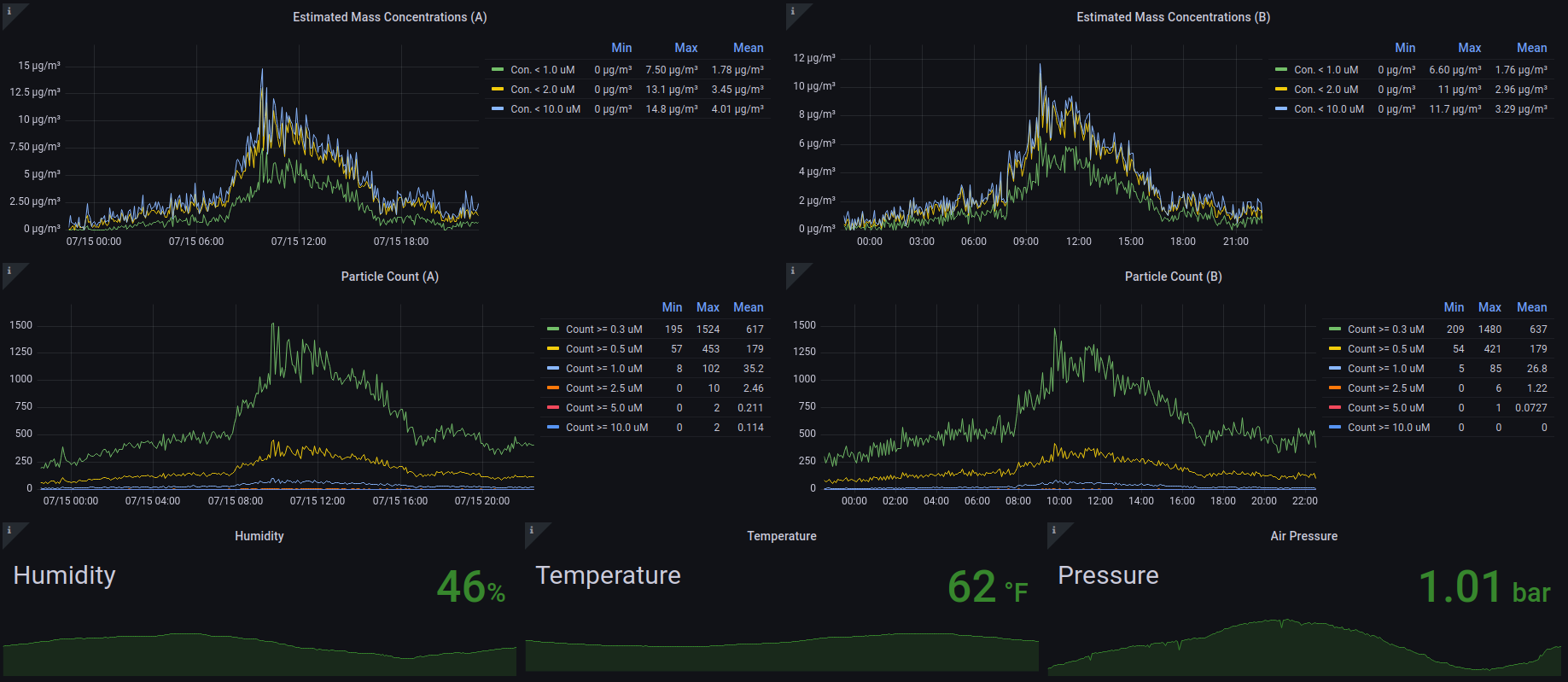1568x682 pixels.
Task: Change blue swatch of Count >= 10.0 uM (A)
Action: click(x=553, y=428)
